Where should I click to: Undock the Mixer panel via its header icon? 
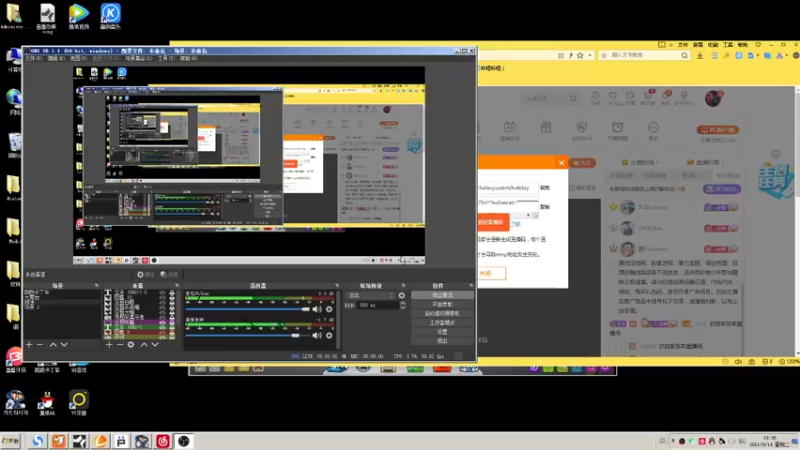[x=337, y=286]
